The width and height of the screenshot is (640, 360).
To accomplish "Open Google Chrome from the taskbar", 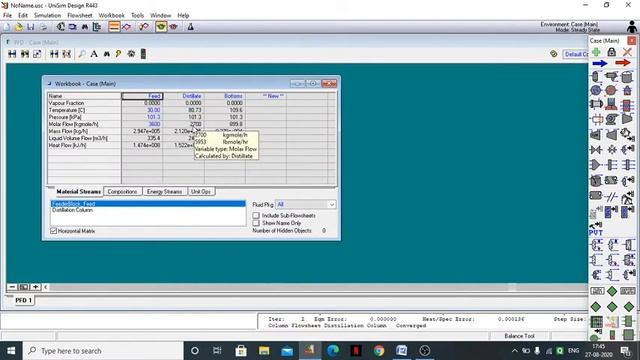I will (x=379, y=351).
